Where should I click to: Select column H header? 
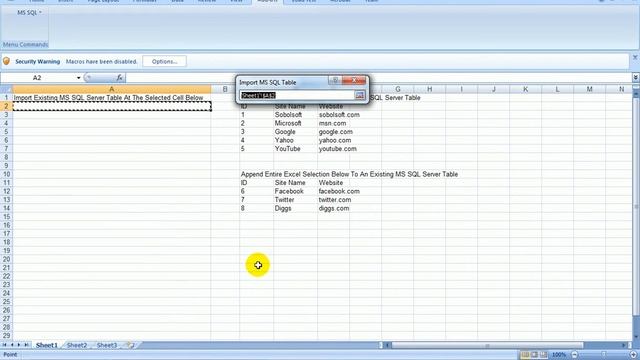click(429, 89)
